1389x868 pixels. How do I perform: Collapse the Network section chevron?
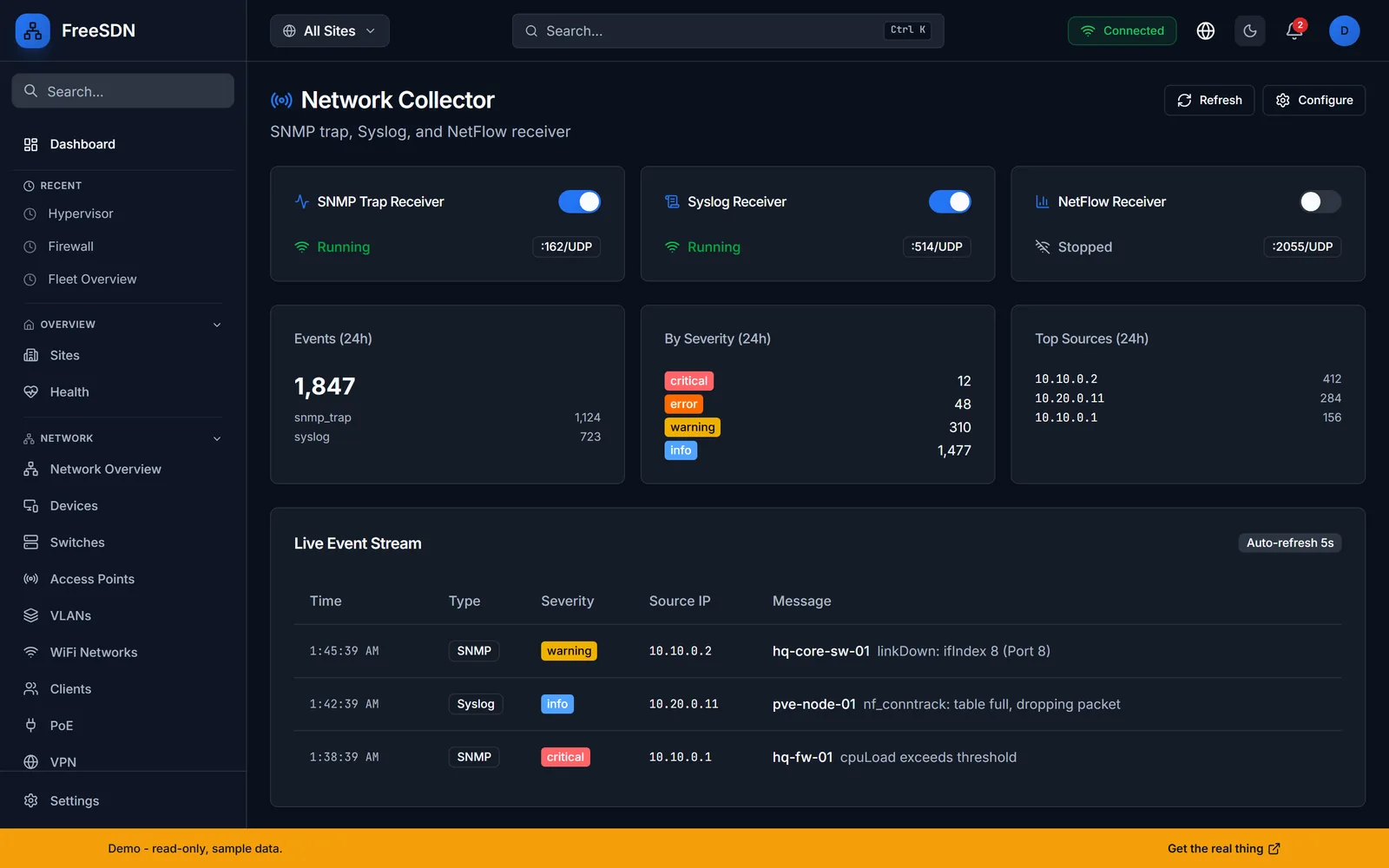217,438
